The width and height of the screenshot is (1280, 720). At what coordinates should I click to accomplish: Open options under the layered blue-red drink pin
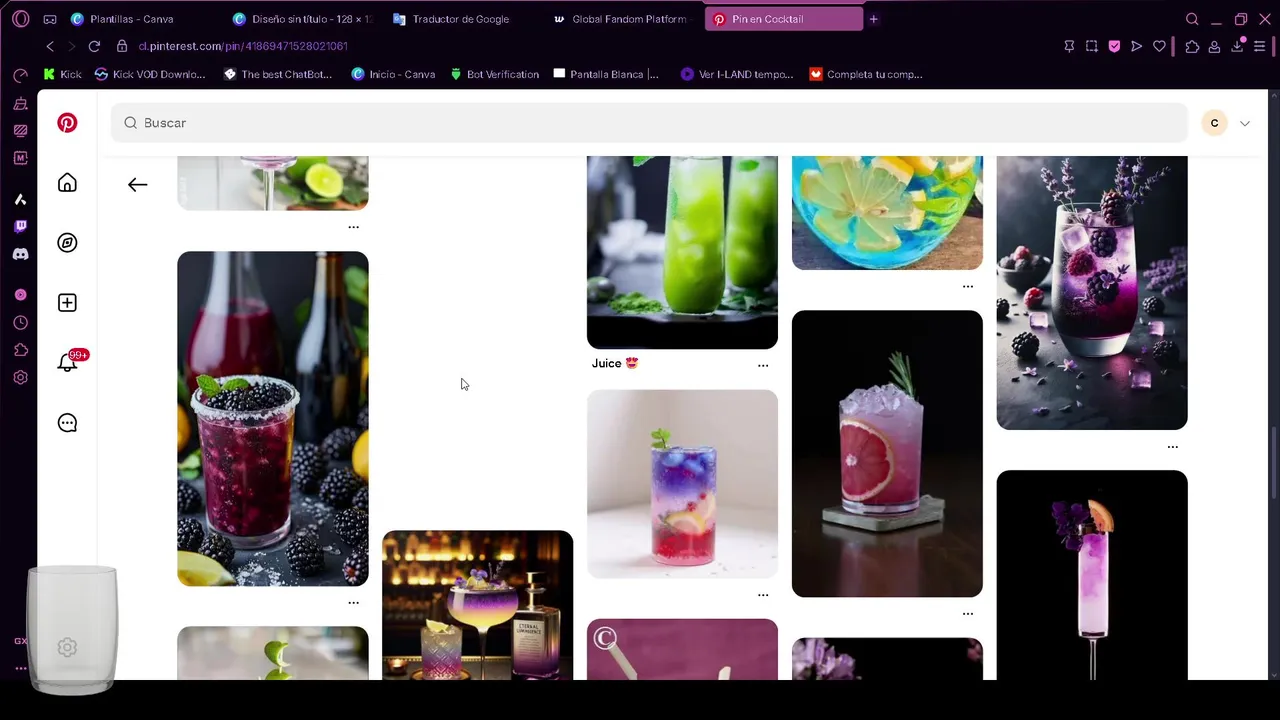tap(763, 595)
